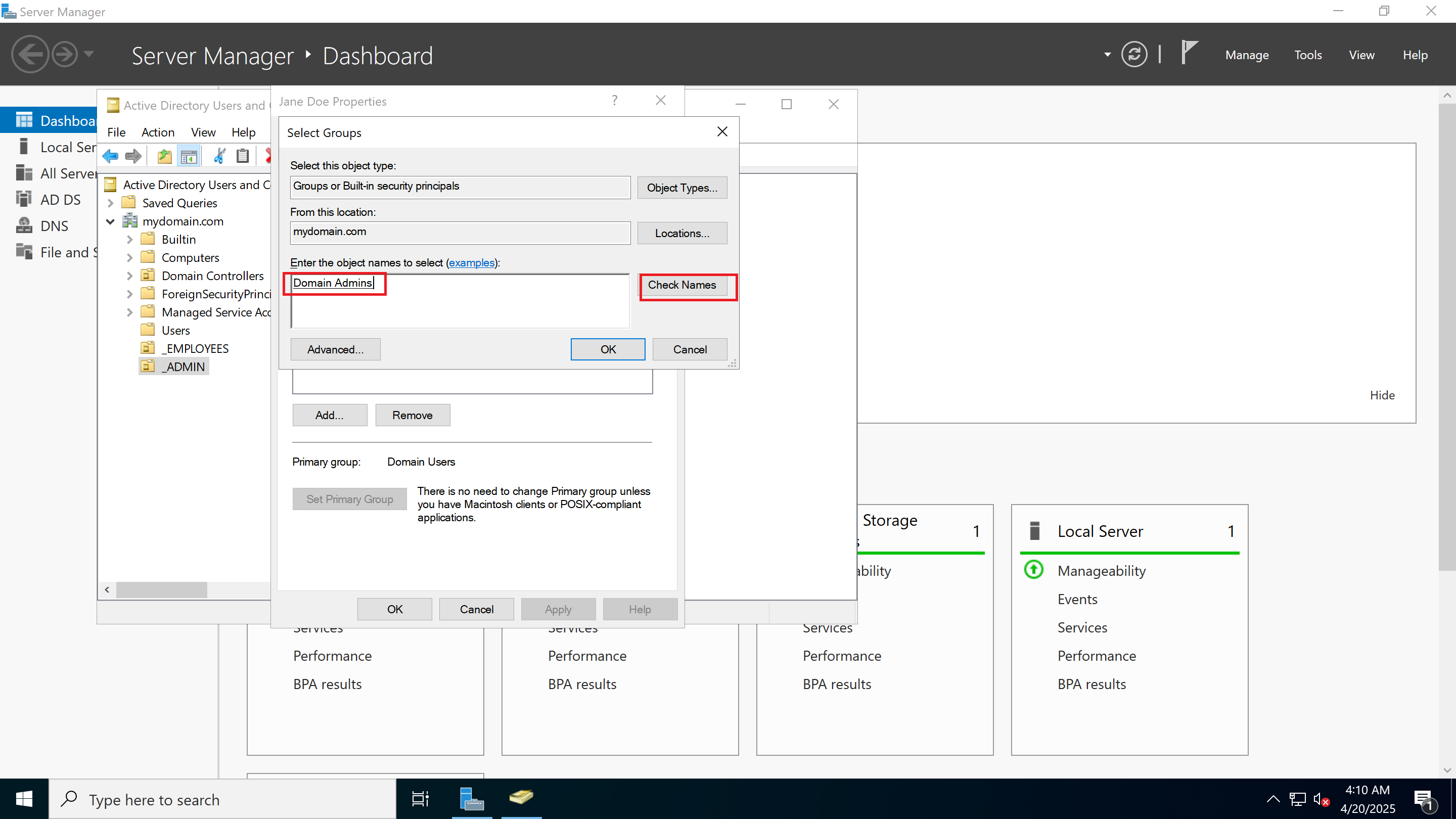
Task: Click the blue Back arrow in ADUC toolbar
Action: (x=110, y=156)
